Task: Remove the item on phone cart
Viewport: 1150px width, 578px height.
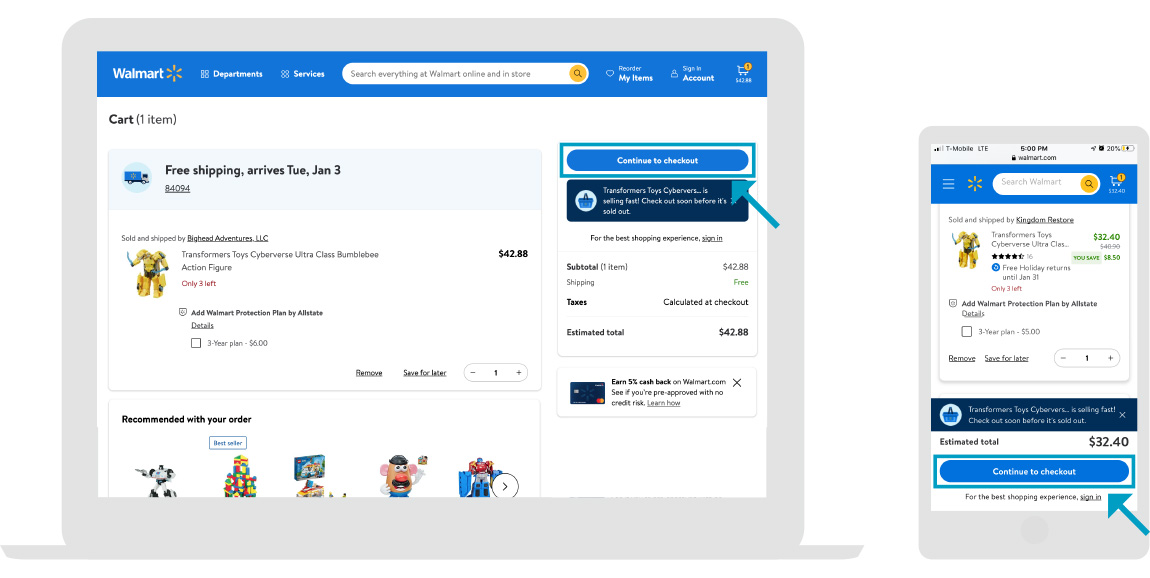Action: point(962,358)
